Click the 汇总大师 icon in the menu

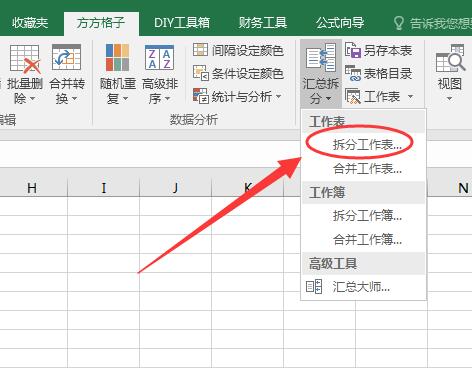click(x=314, y=287)
